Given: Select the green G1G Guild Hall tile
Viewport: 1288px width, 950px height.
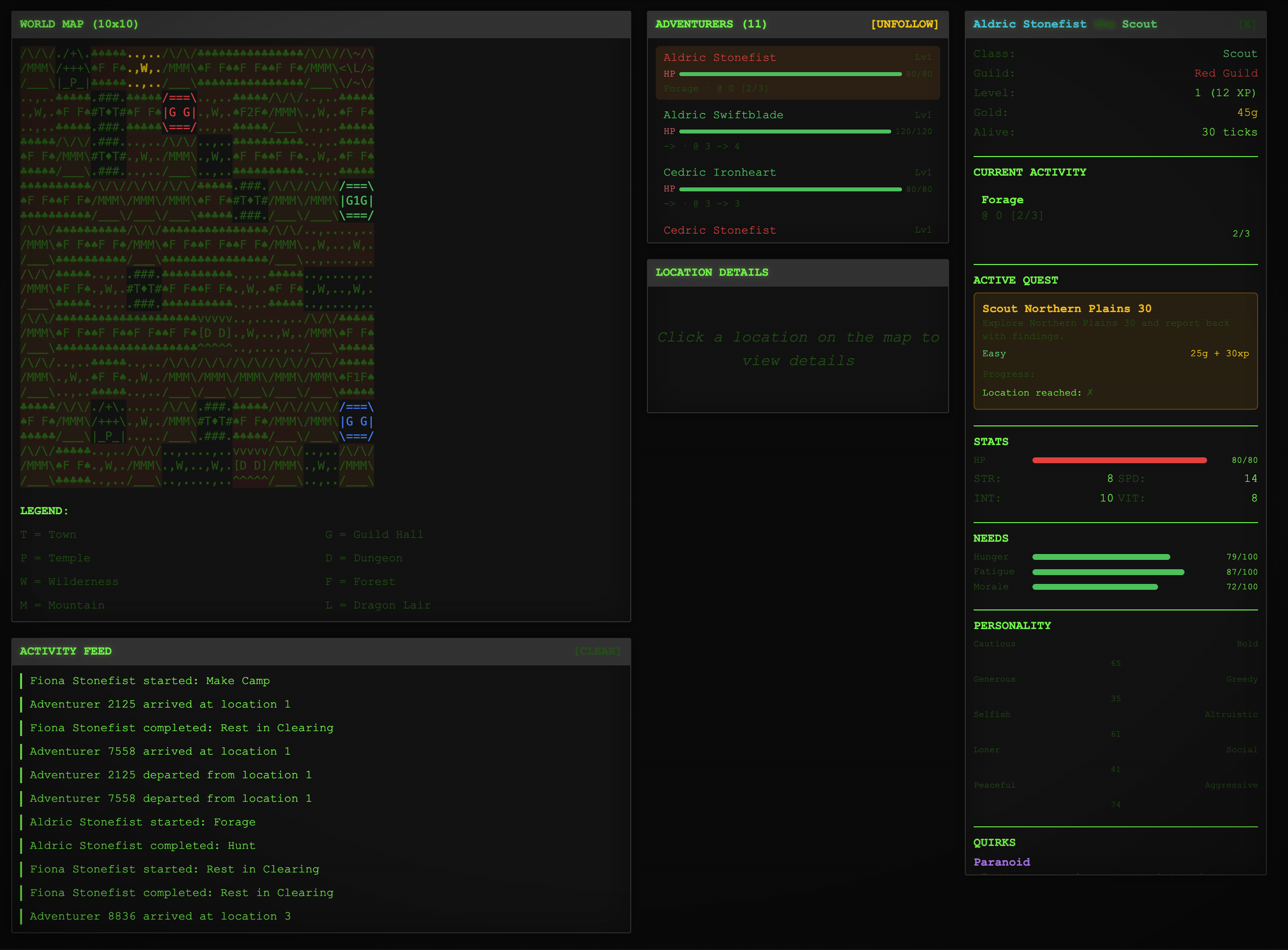Looking at the screenshot, I should [x=357, y=201].
